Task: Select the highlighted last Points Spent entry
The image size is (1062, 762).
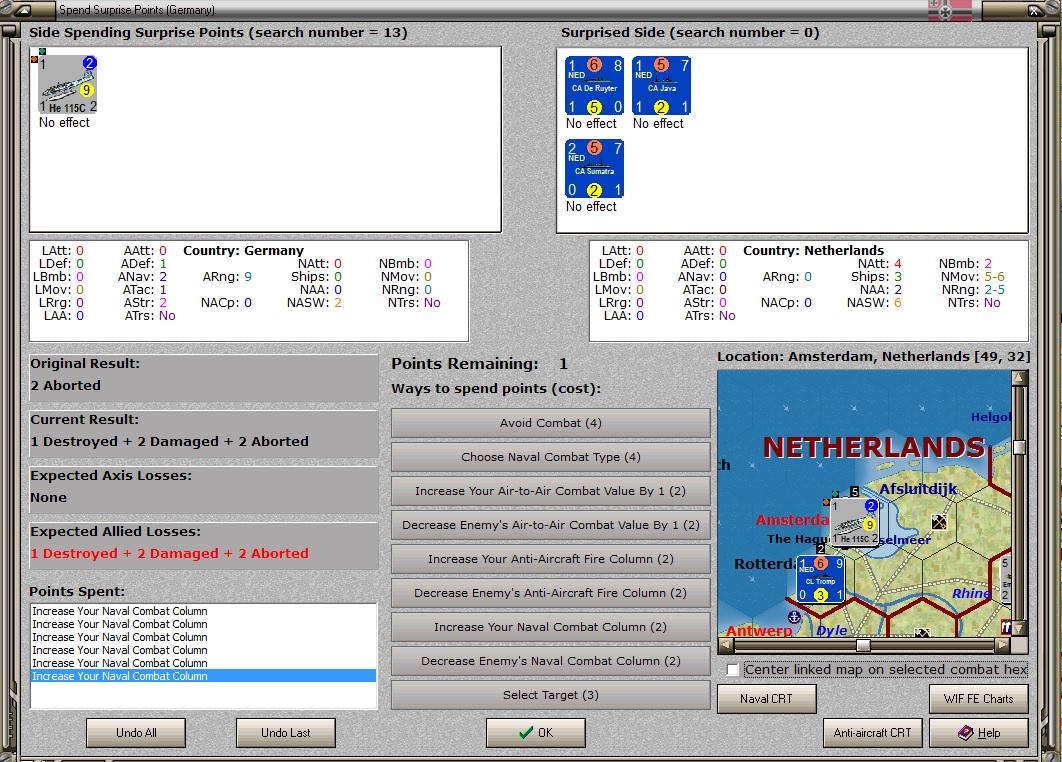Action: tap(203, 676)
